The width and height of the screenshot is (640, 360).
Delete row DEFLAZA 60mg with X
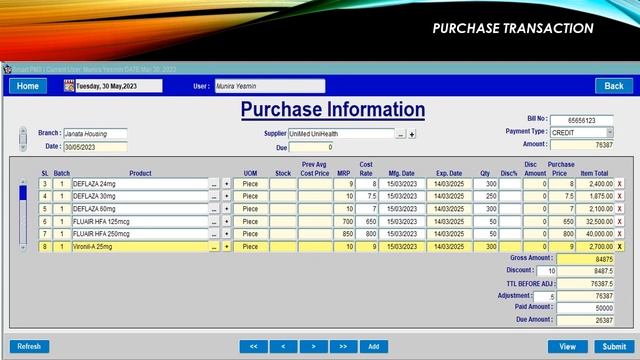[619, 209]
